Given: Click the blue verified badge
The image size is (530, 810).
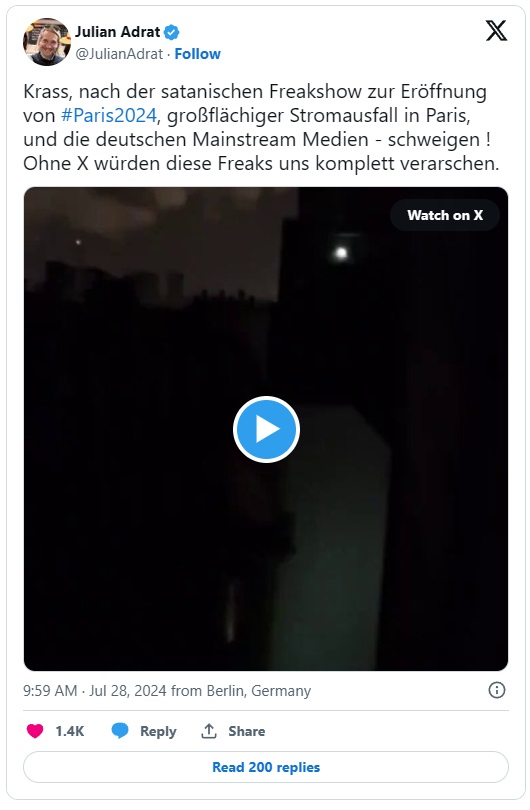Looking at the screenshot, I should tap(172, 32).
